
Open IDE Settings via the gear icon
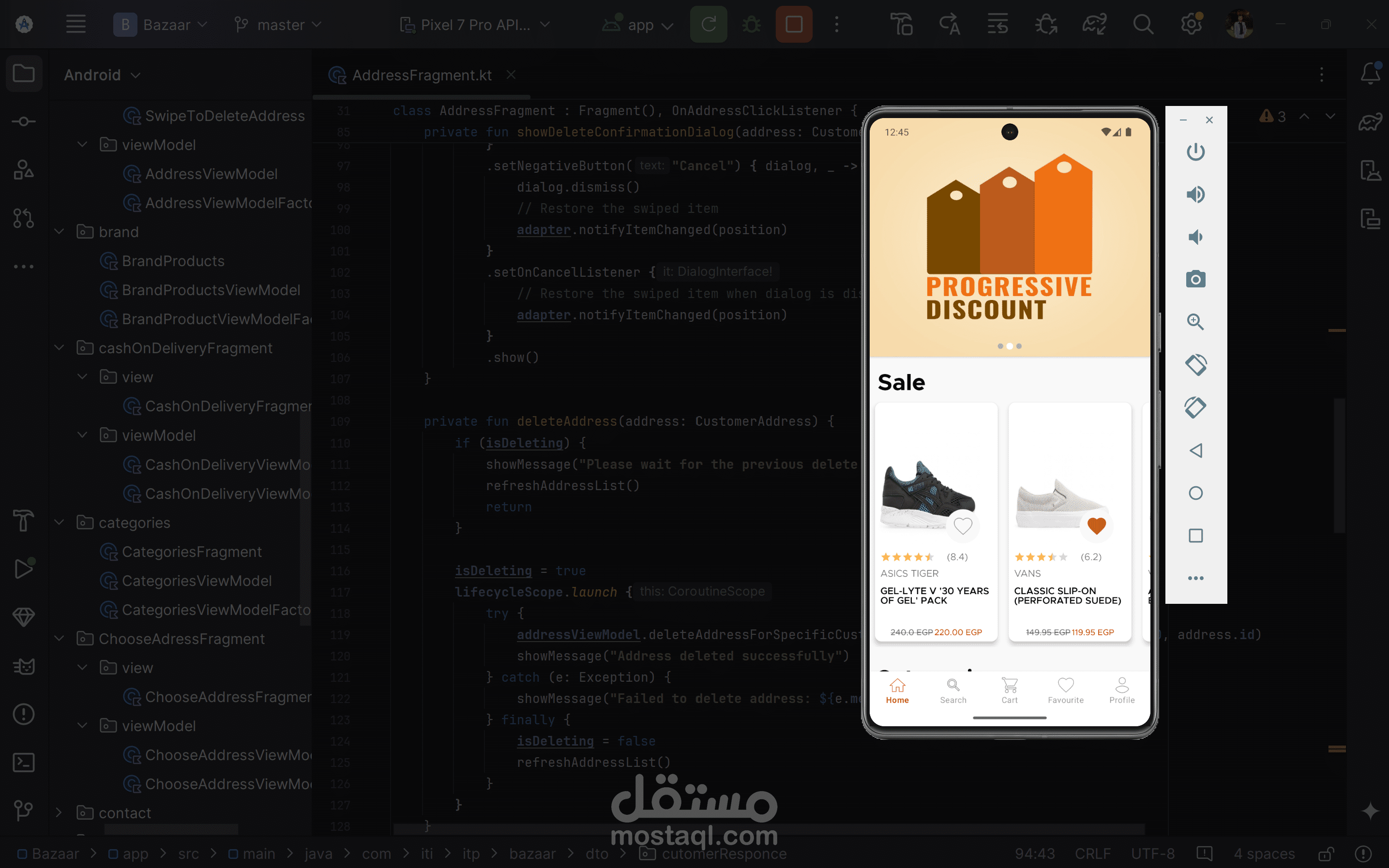point(1192,24)
